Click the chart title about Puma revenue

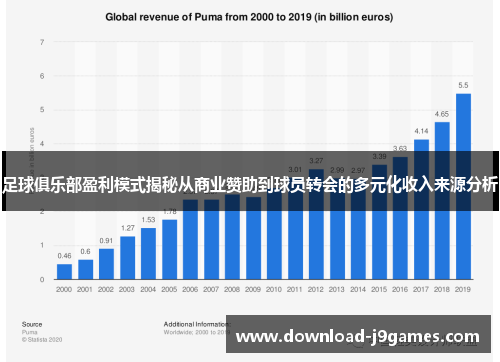pyautogui.click(x=249, y=17)
